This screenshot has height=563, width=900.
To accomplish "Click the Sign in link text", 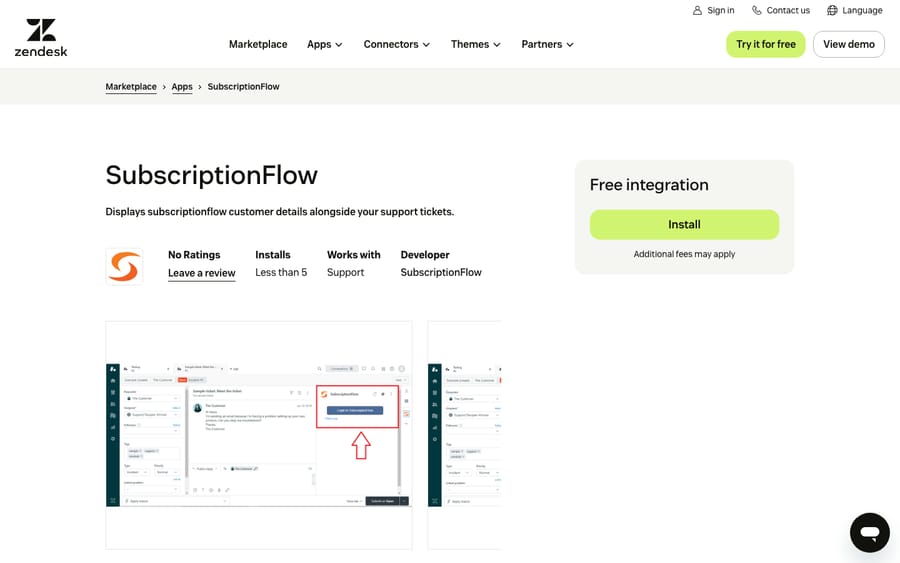I will (x=721, y=10).
